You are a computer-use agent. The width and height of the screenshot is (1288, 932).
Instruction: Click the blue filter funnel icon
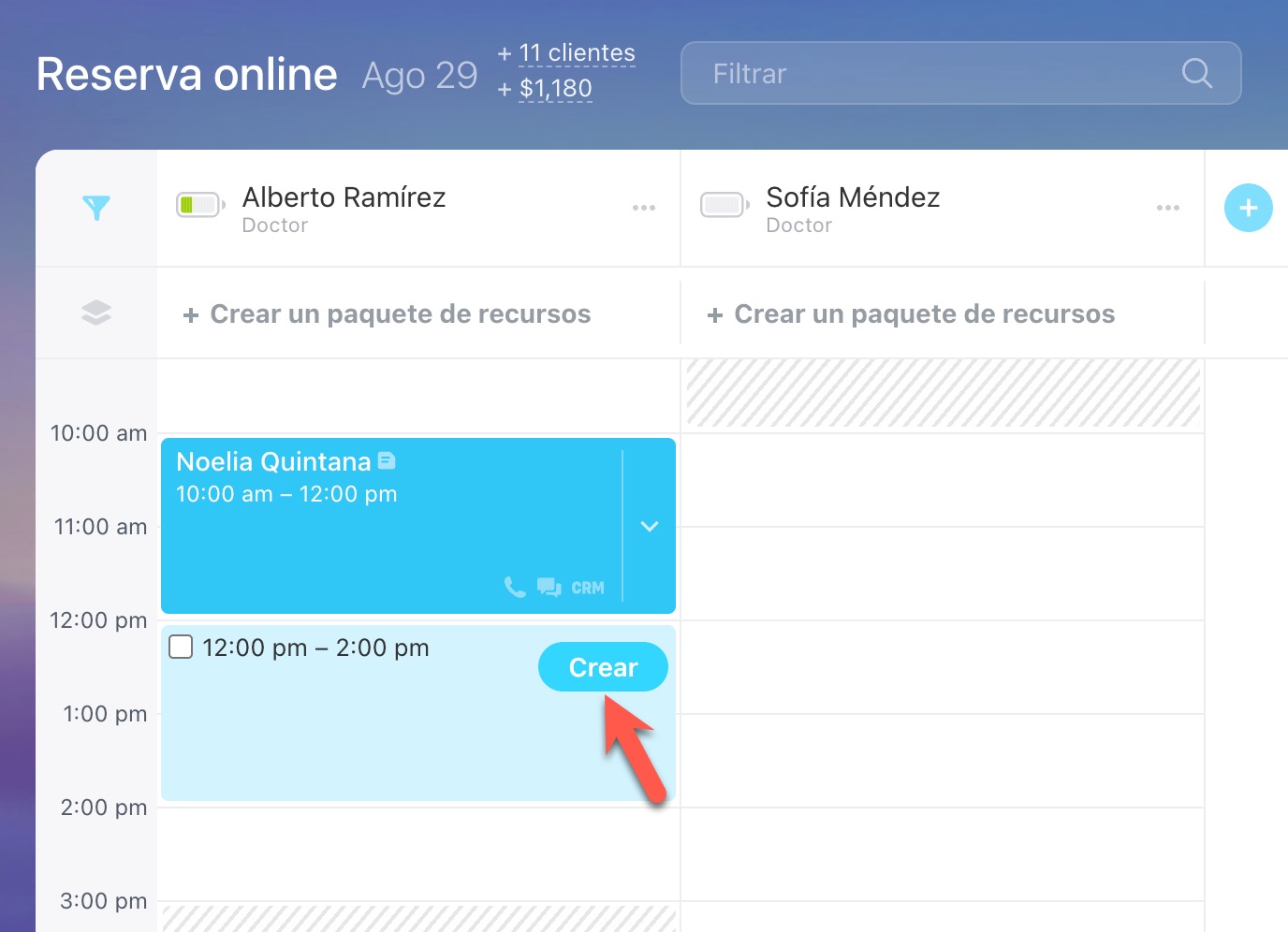[x=96, y=208]
